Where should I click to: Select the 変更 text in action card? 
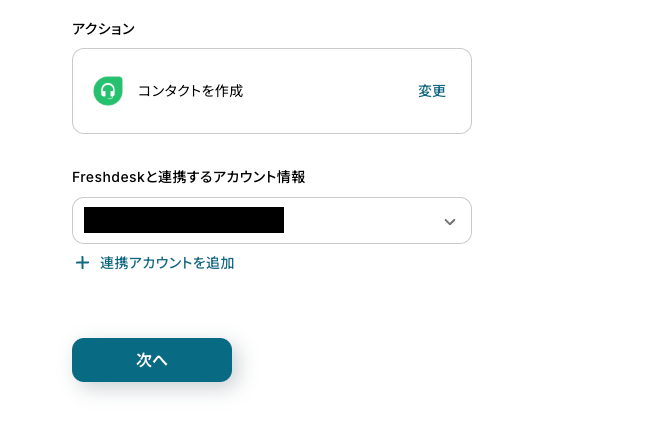pos(432,91)
